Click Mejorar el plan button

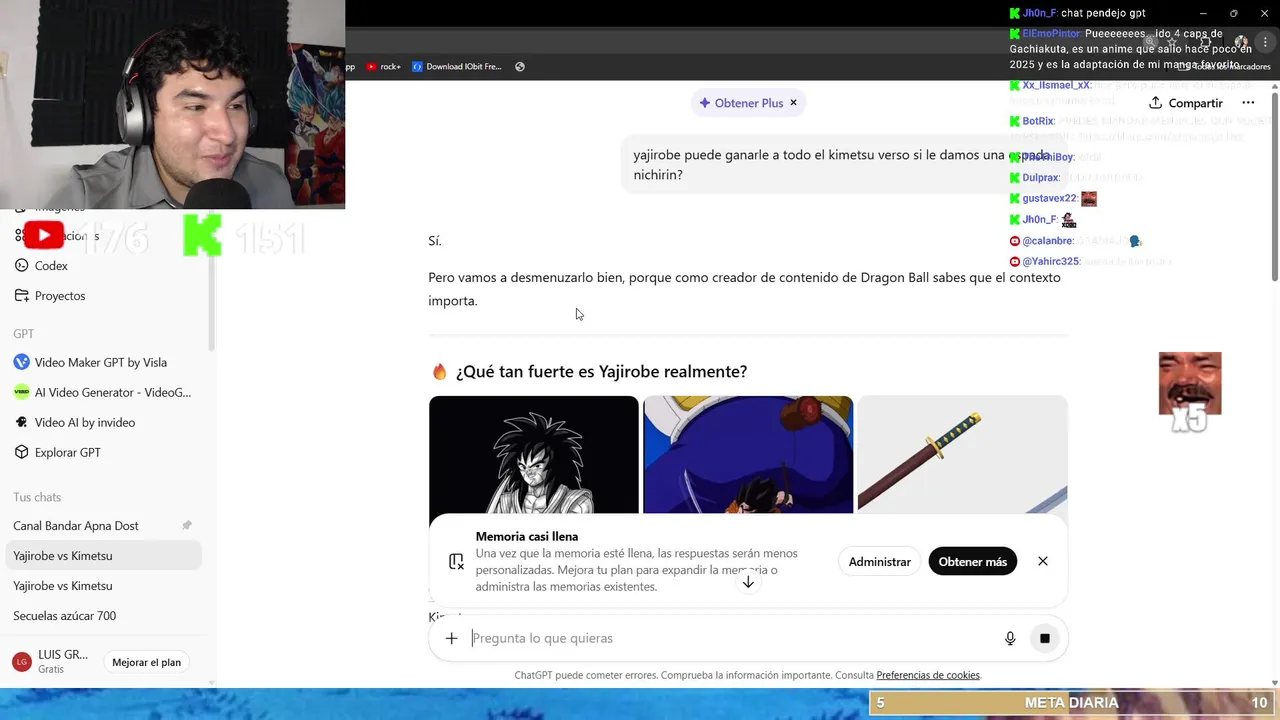point(147,662)
